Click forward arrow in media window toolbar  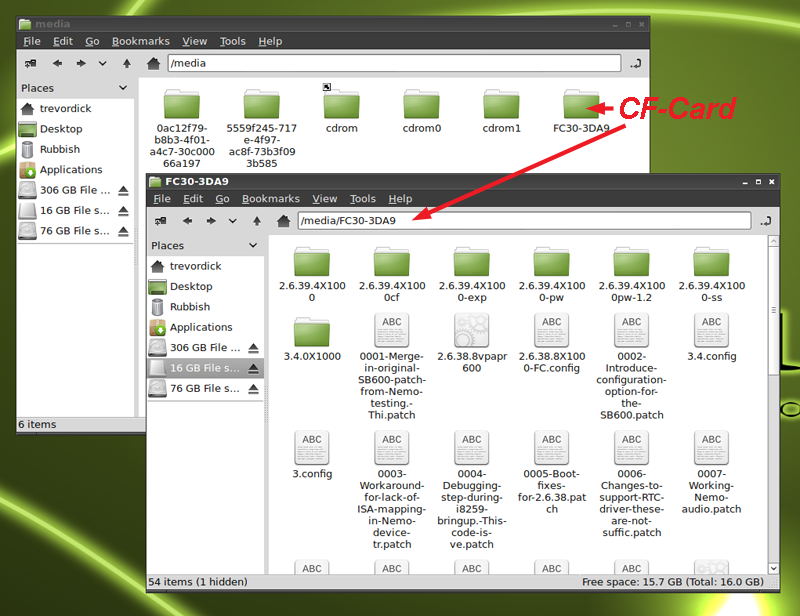click(80, 63)
